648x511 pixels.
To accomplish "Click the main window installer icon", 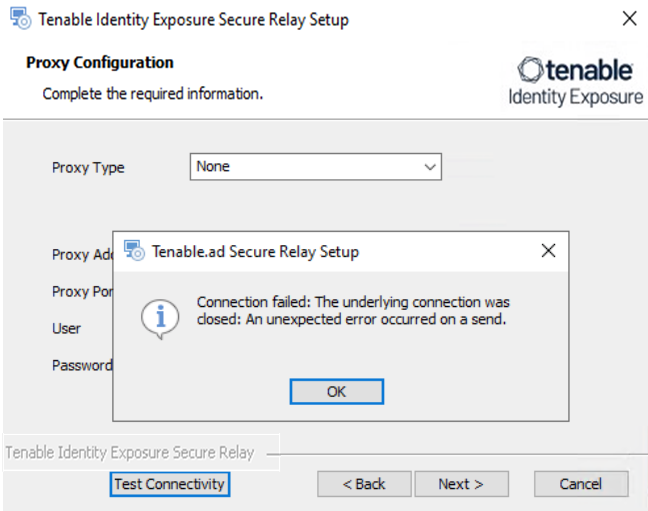I will 20,19.
